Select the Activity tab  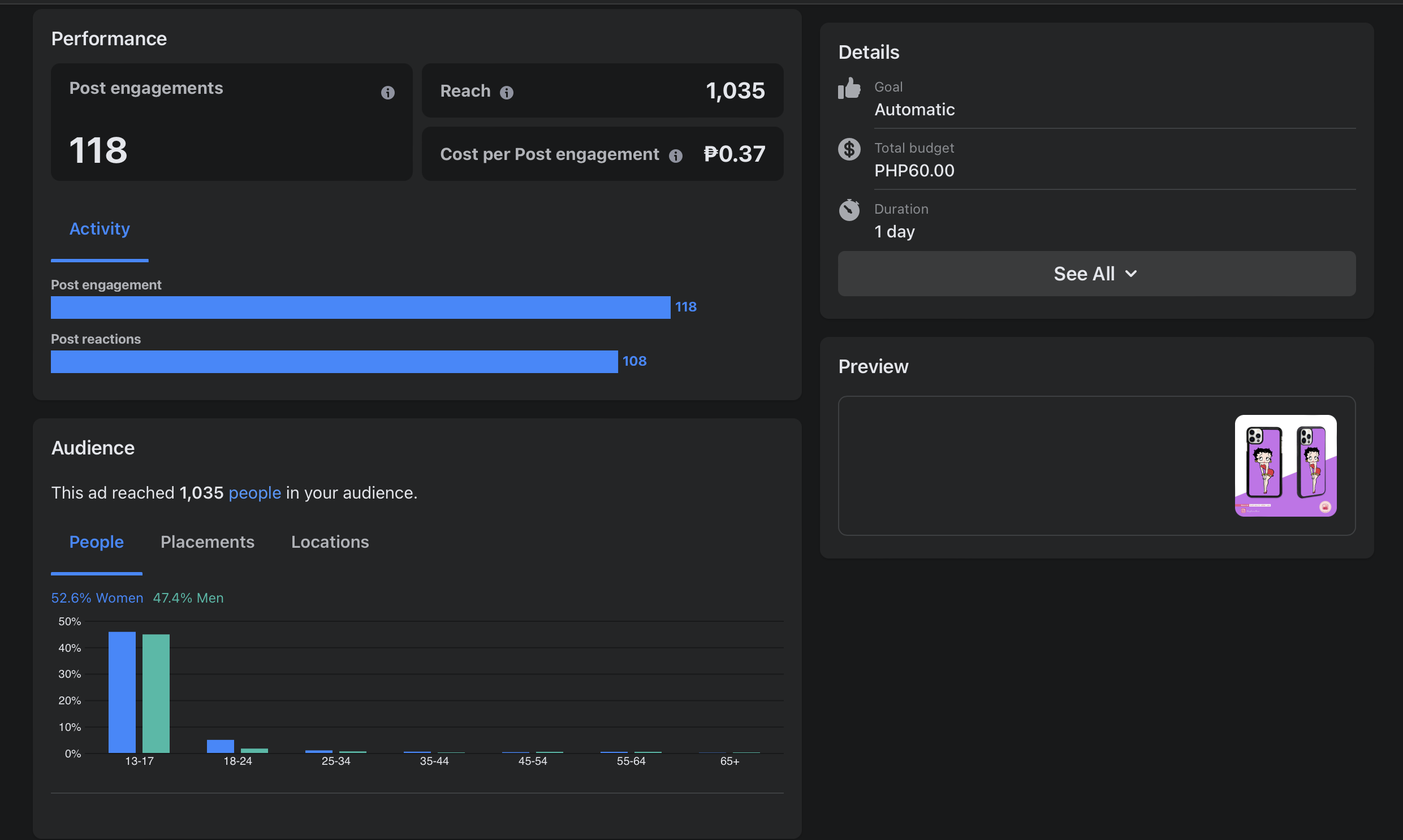[100, 229]
